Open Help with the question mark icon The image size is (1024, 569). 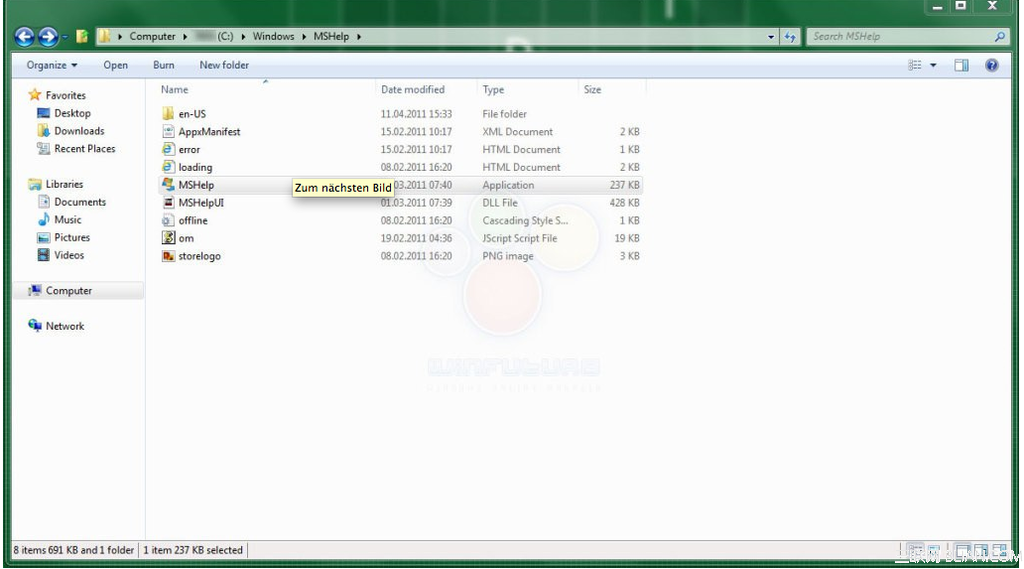coord(991,65)
